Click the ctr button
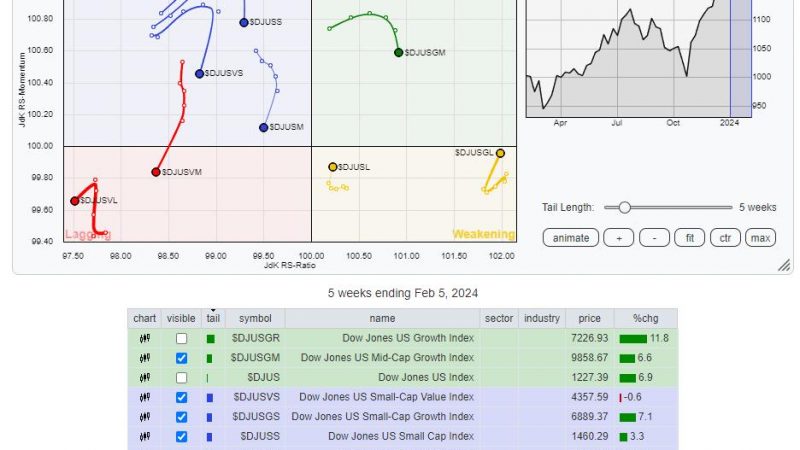This screenshot has height=450, width=800. click(x=725, y=238)
